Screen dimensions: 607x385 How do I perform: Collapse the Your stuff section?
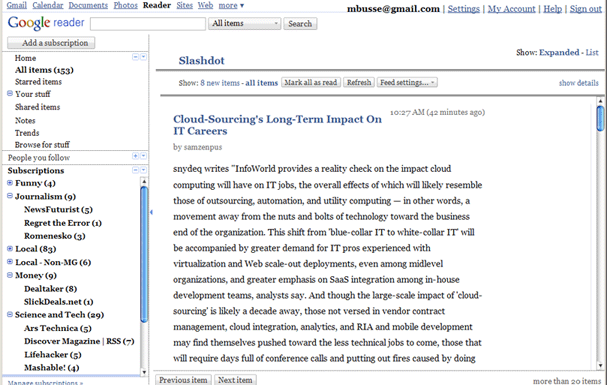[x=10, y=93]
